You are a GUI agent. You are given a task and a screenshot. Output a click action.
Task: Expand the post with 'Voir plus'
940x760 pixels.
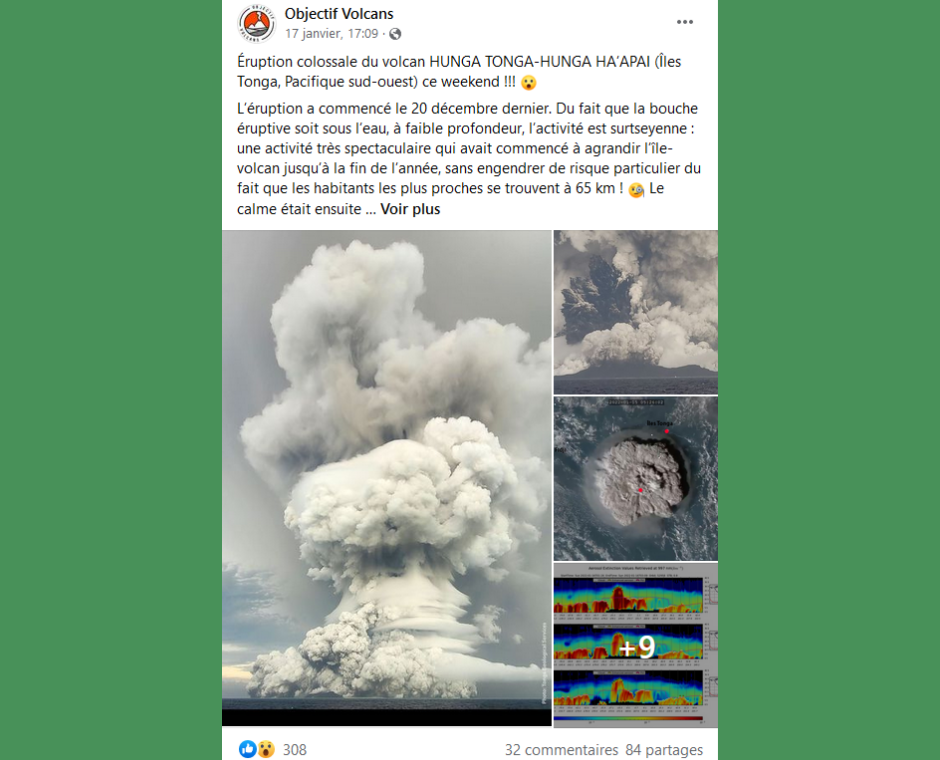[x=410, y=209]
